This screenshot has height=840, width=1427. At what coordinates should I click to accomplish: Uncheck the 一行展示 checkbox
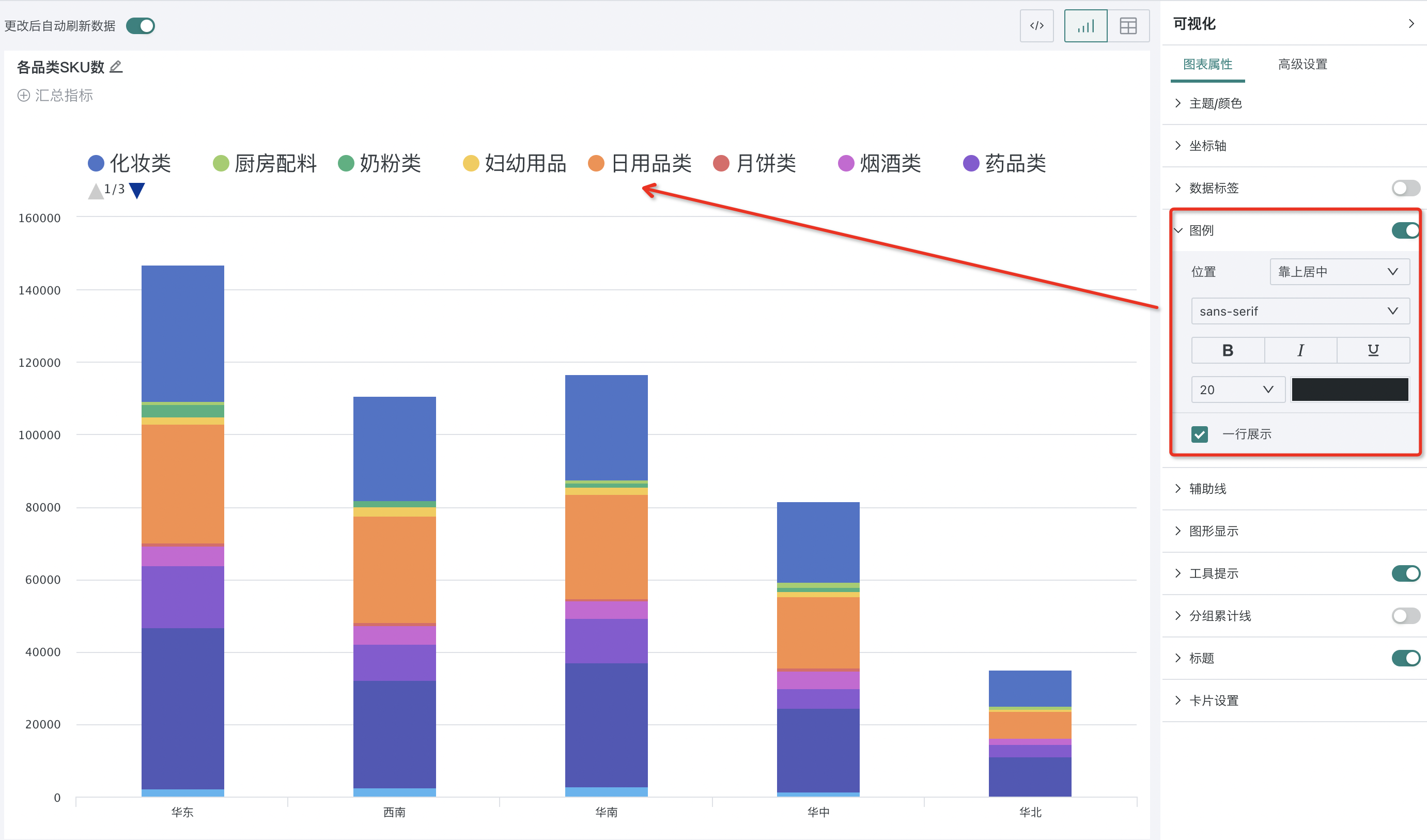point(1199,434)
